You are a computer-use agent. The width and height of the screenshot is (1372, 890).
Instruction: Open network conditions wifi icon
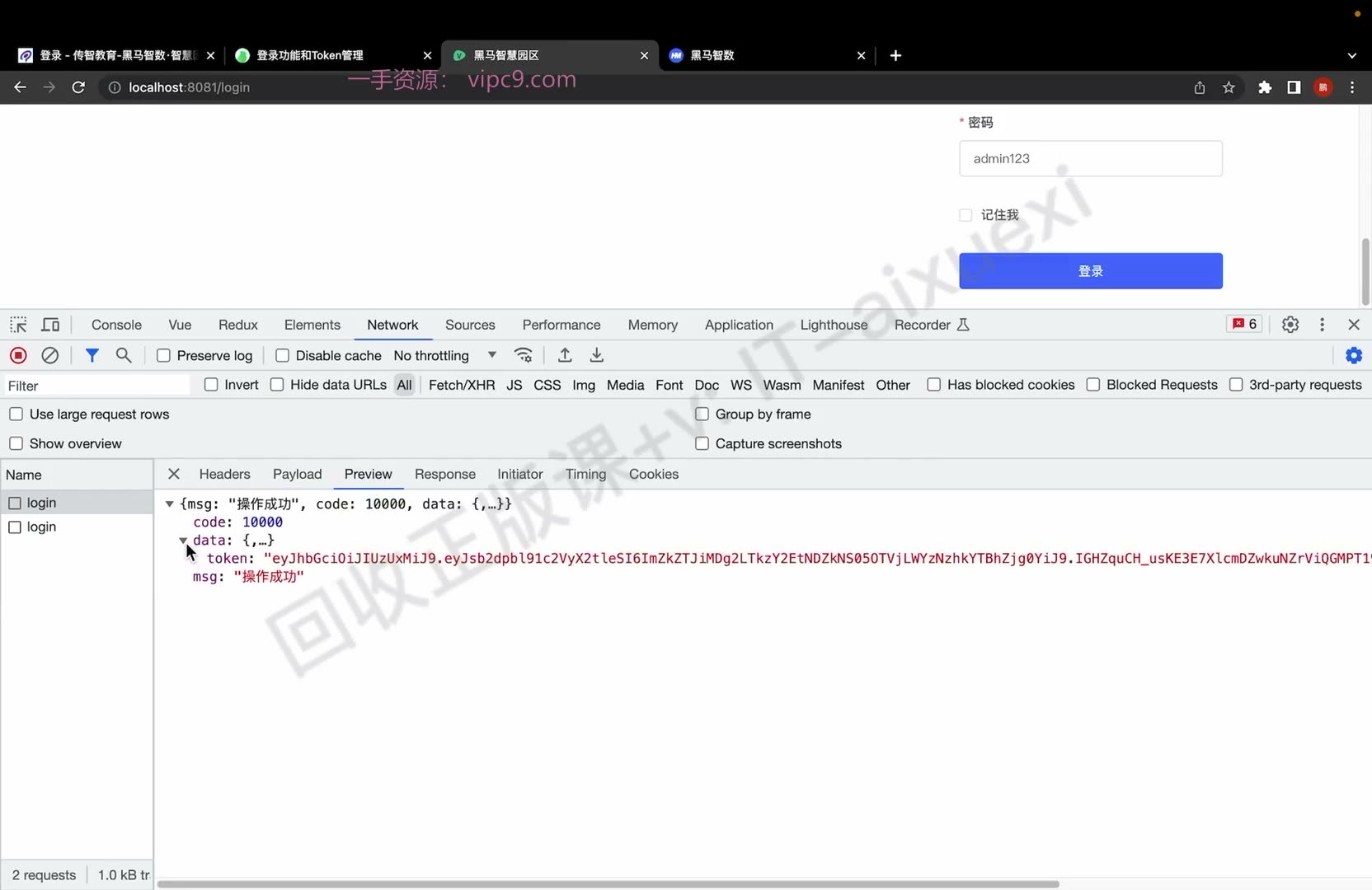tap(524, 355)
